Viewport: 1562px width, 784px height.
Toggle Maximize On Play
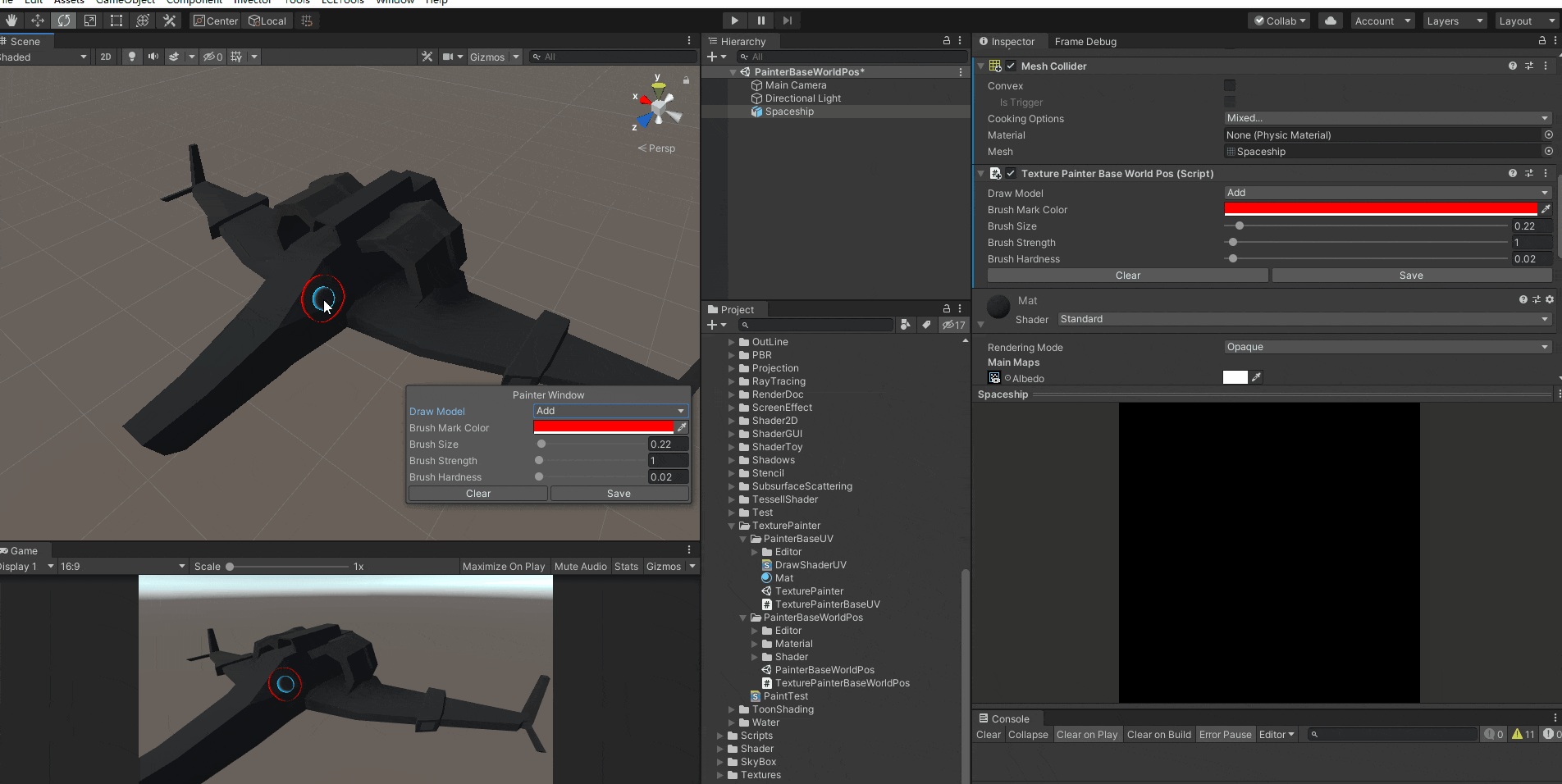(x=504, y=566)
